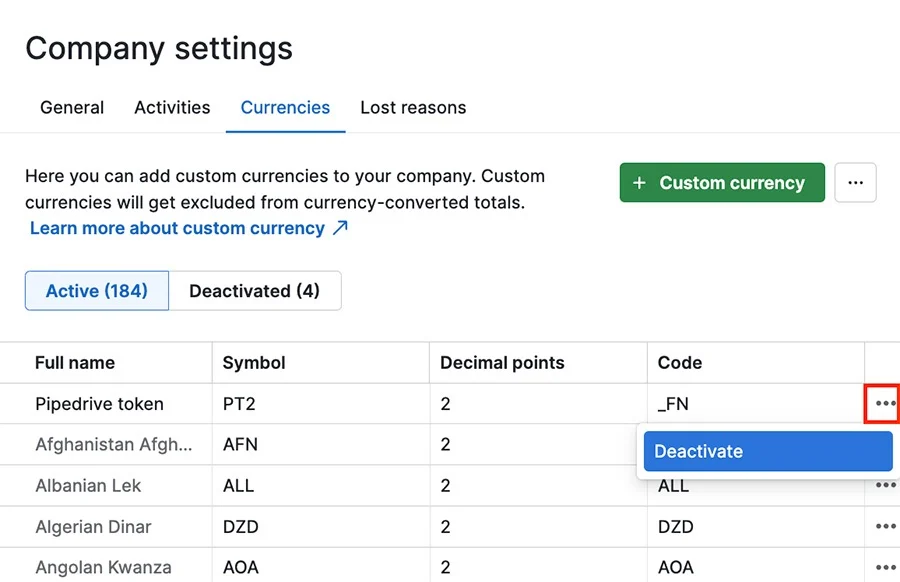Select the Algerian Dinar name cell

pyautogui.click(x=106, y=526)
